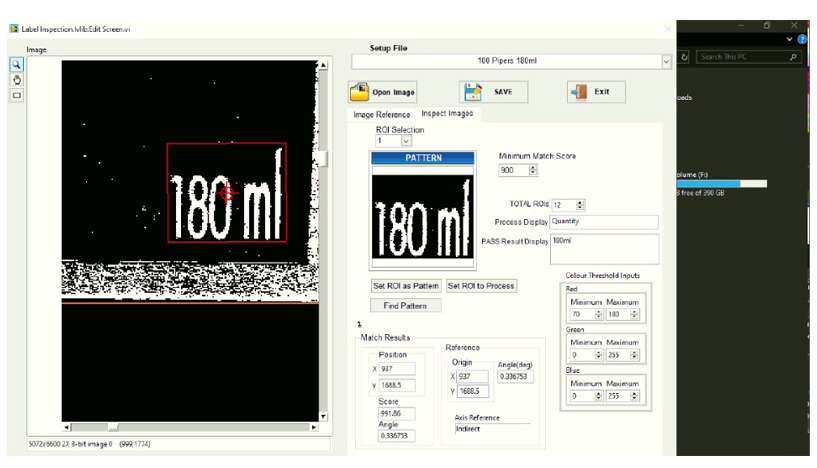Click the TOTAL ROIs stepper arrows

tap(581, 204)
